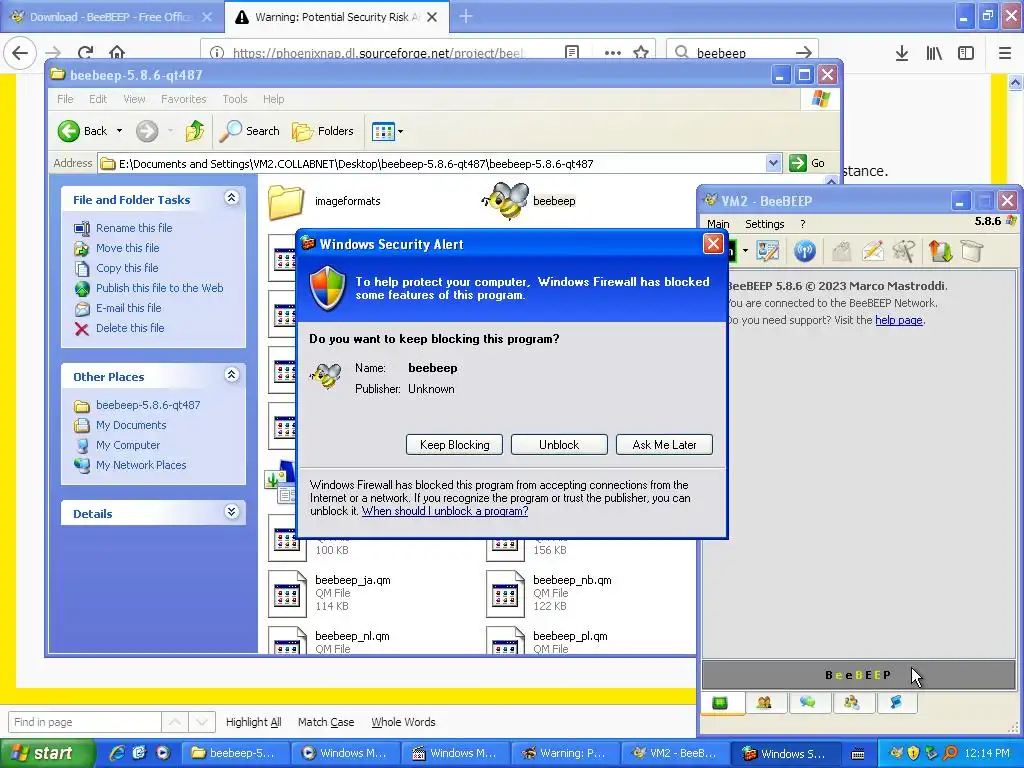The image size is (1024, 768).
Task: Switch to the green activity tab in BeeBEEP
Action: pos(720,703)
